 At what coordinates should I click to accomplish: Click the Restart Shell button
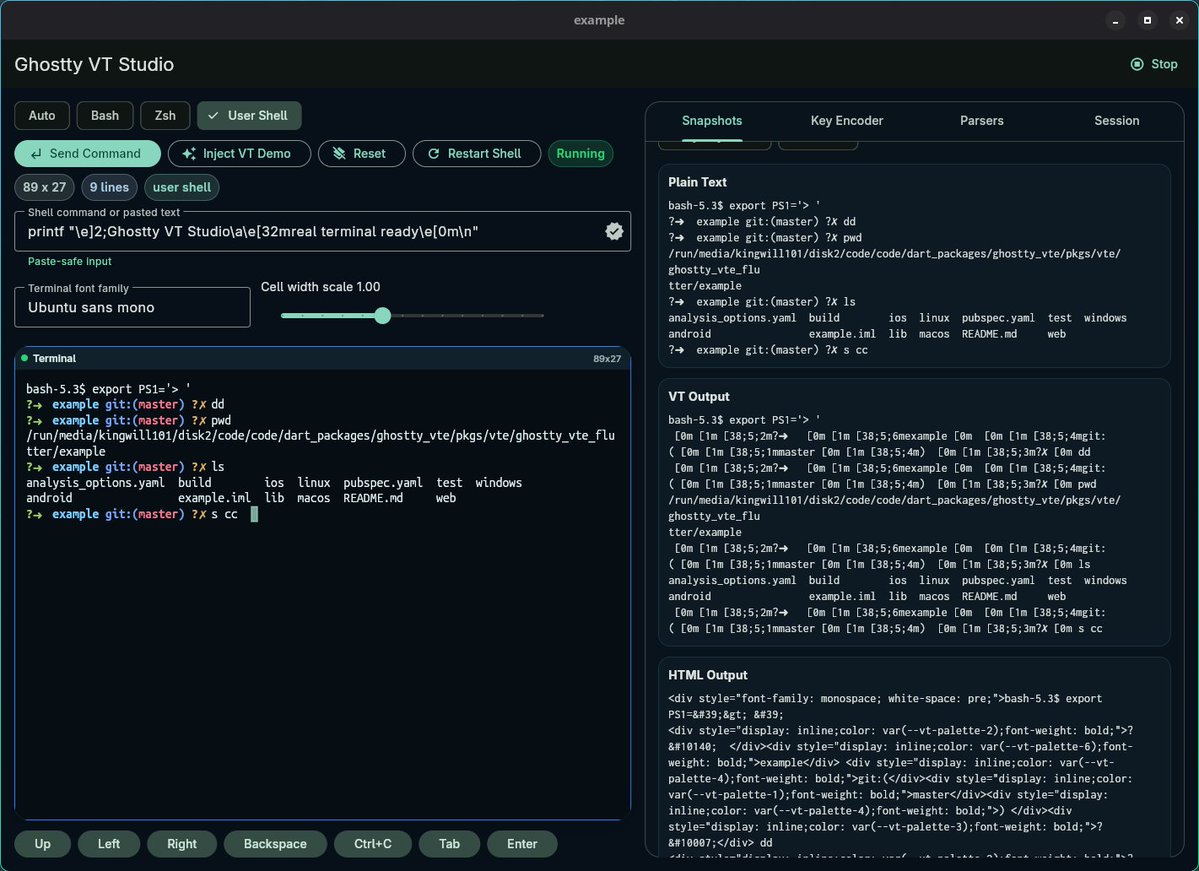[x=476, y=154]
